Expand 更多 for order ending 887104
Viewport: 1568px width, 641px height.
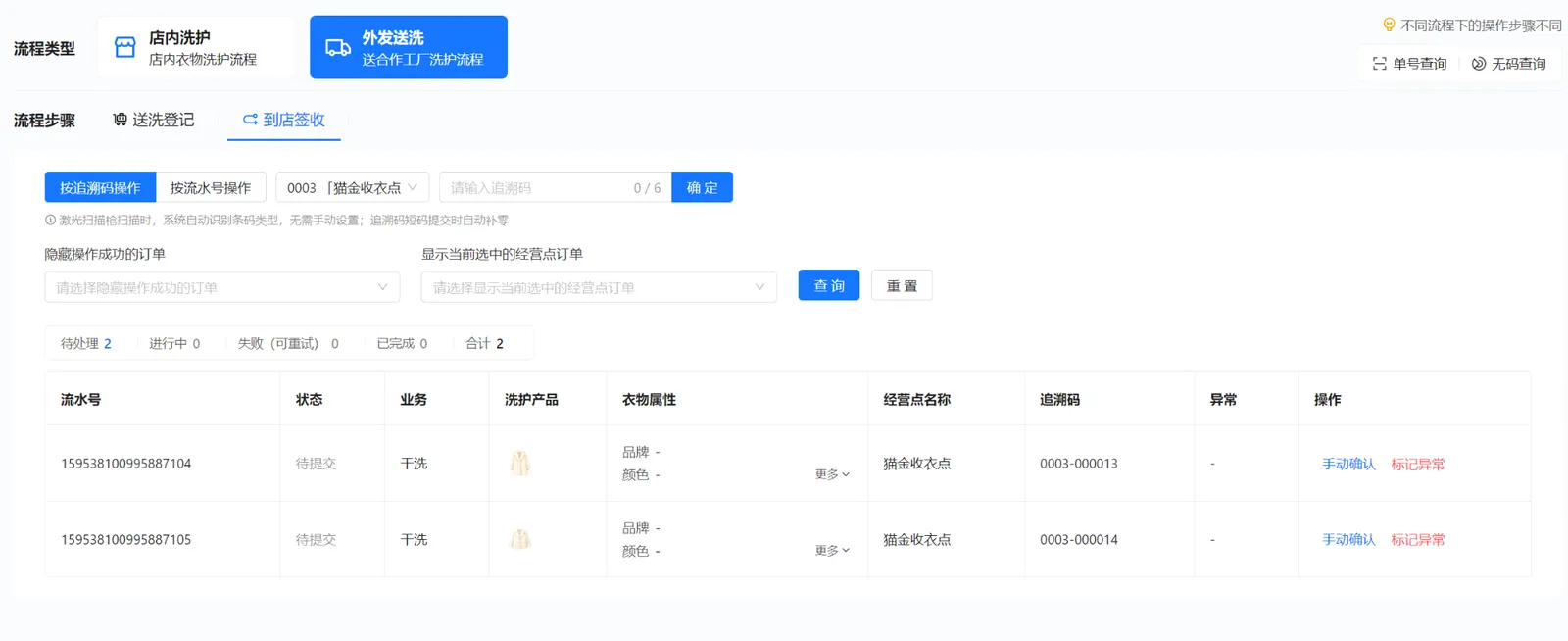(x=832, y=474)
